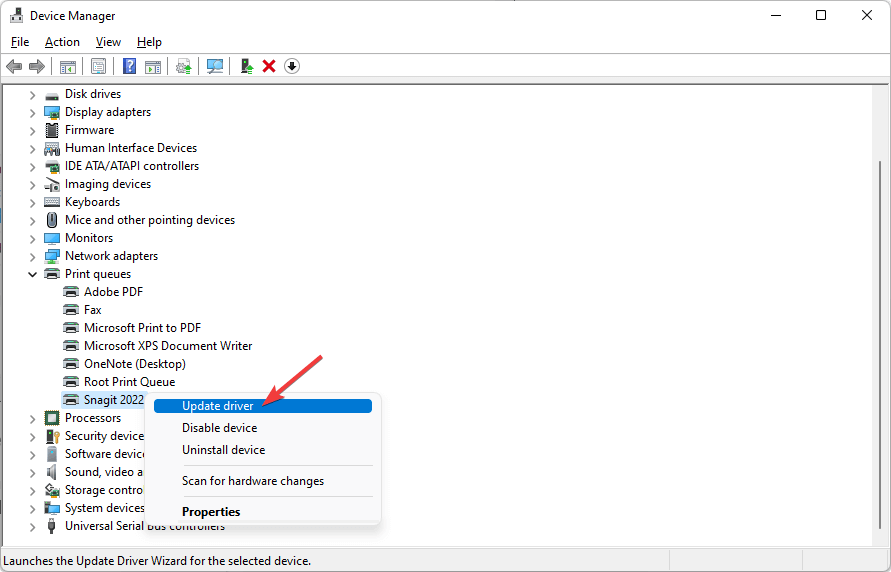891x572 pixels.
Task: Click the IDE ATA/ATAPI controllers icon
Action: 52,166
